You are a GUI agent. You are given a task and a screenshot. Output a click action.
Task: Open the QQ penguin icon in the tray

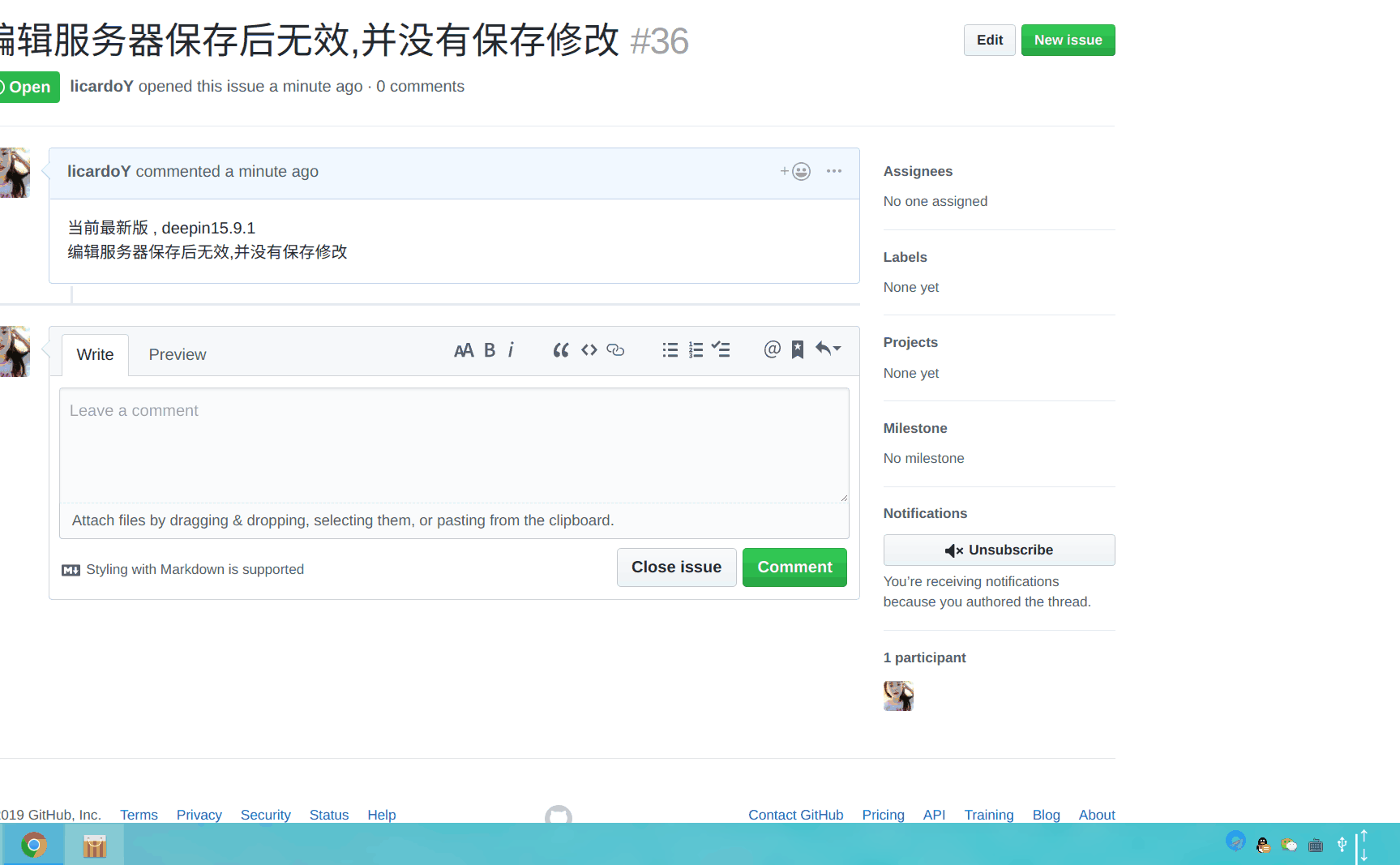1261,844
